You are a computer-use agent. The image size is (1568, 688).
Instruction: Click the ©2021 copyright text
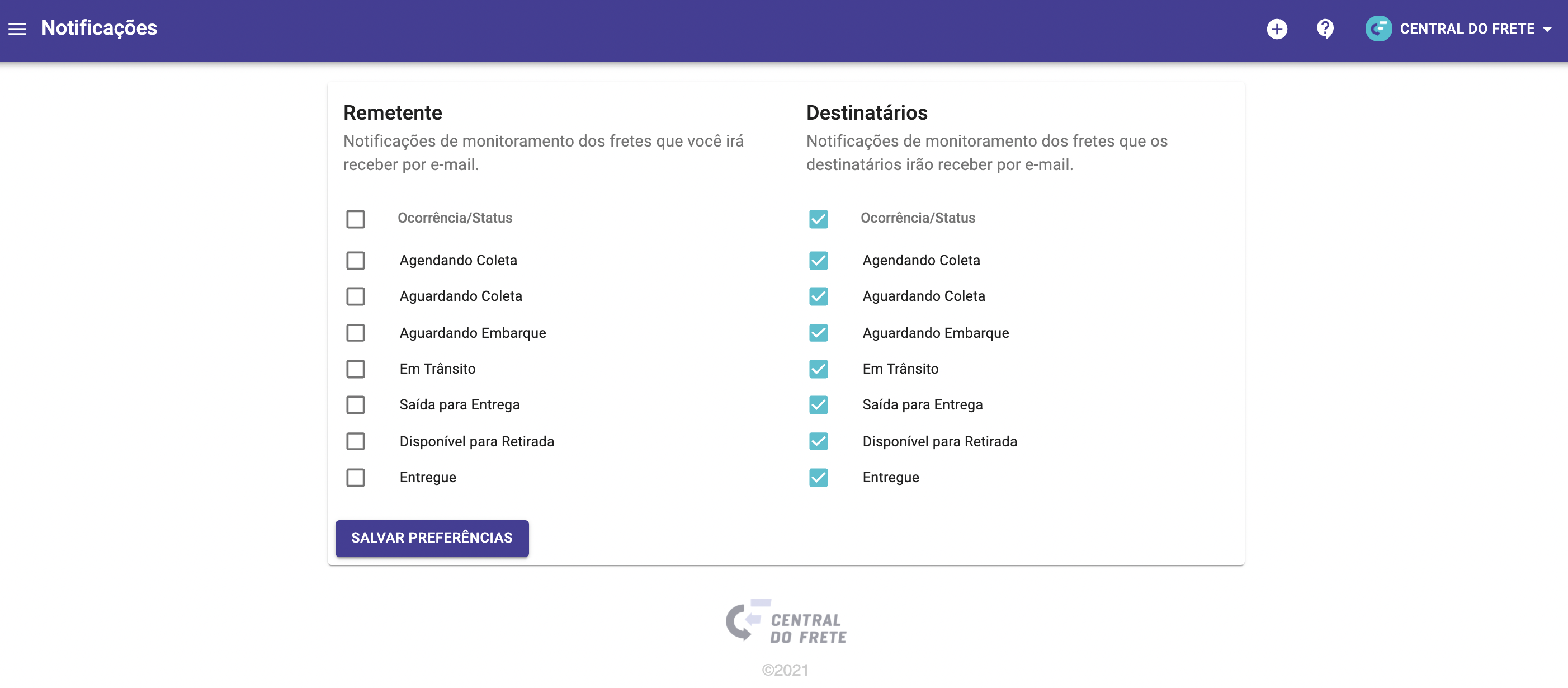tap(785, 670)
